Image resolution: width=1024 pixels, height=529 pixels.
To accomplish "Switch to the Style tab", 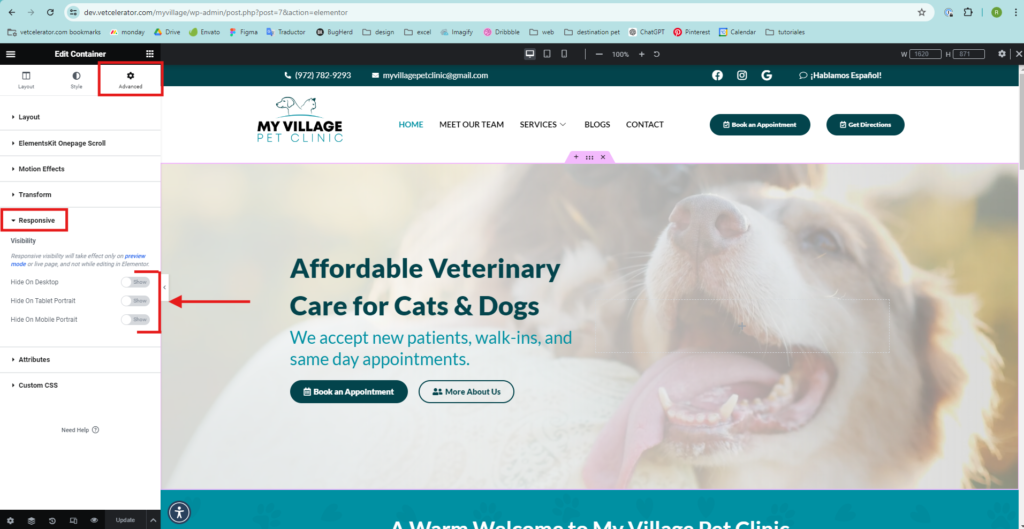I will [76, 80].
